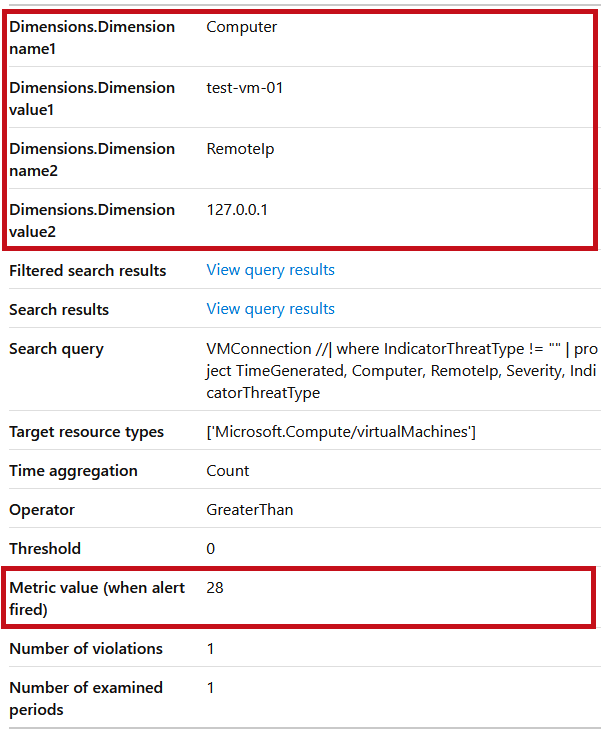Select the GreaterThan operator value
Viewport: 602px width, 729px height.
(x=250, y=510)
